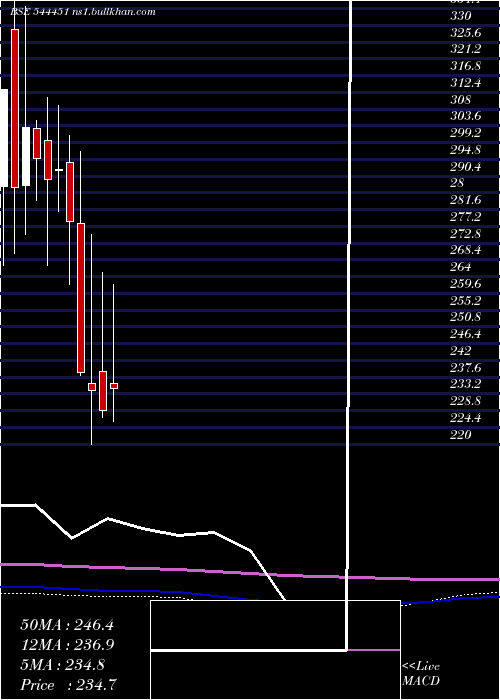
Task: Click the ns1.bullkhan.com chart header text
Action: click(x=114, y=12)
